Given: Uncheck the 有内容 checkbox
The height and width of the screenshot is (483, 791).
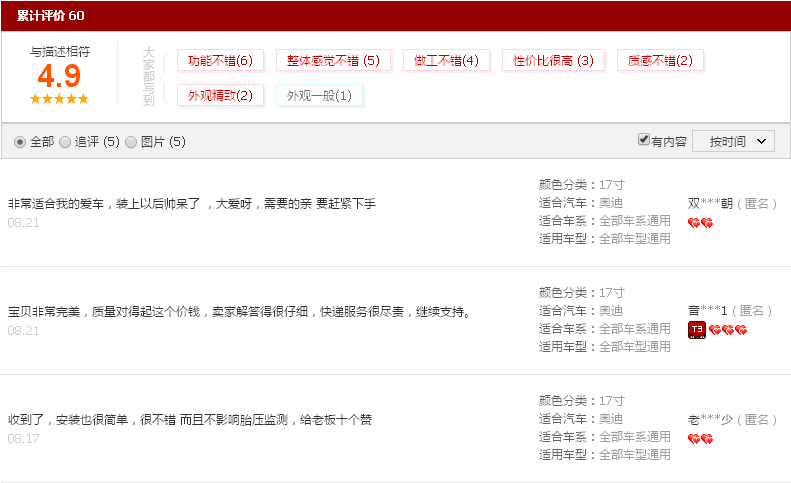Looking at the screenshot, I should pos(644,139).
